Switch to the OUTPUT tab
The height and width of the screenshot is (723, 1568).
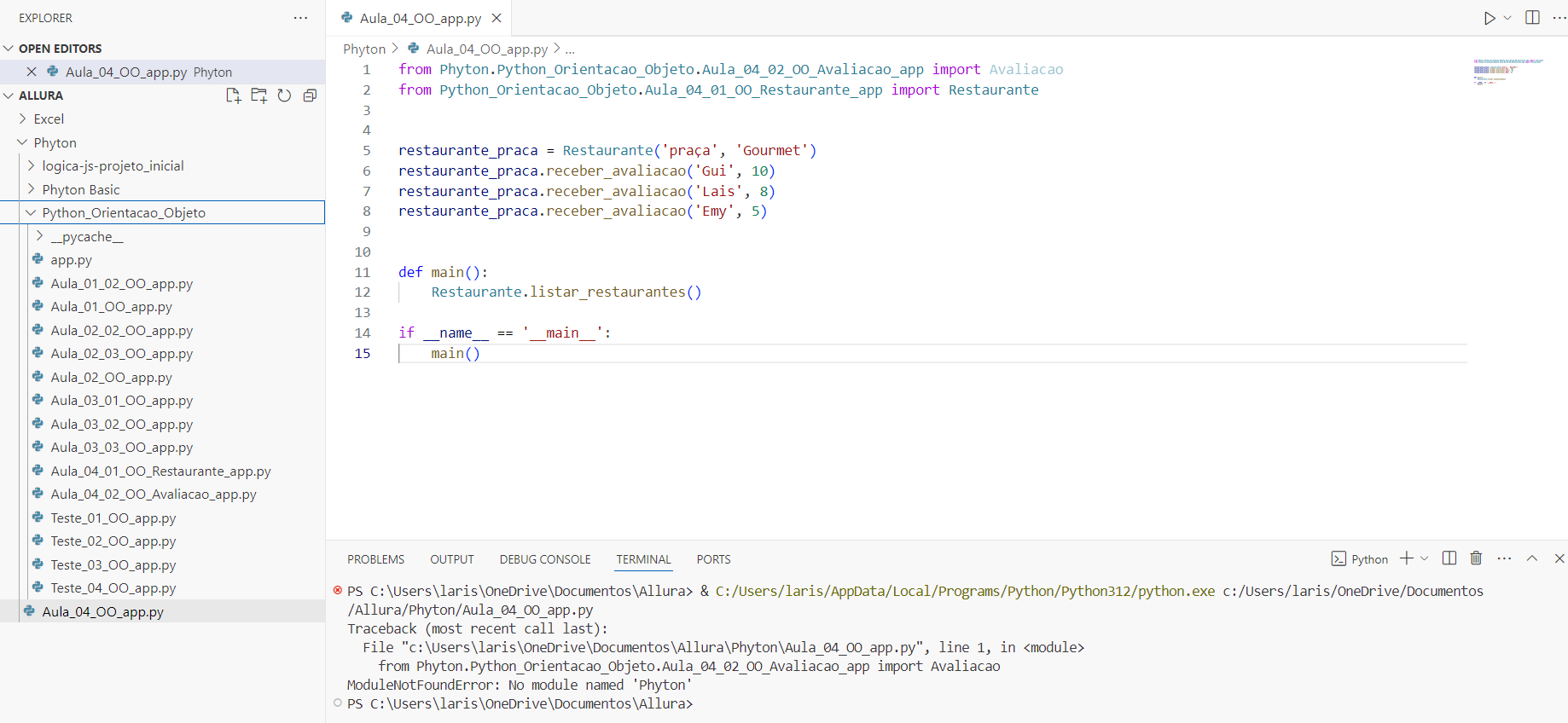click(x=451, y=559)
